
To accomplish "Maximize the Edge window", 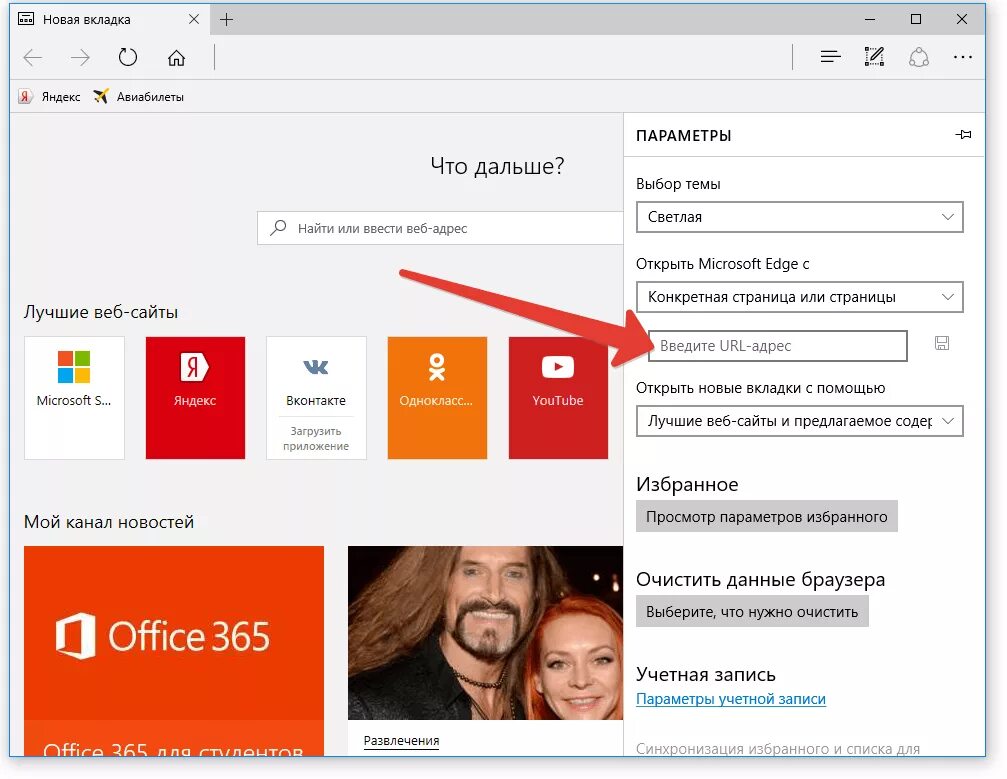I will pyautogui.click(x=916, y=19).
